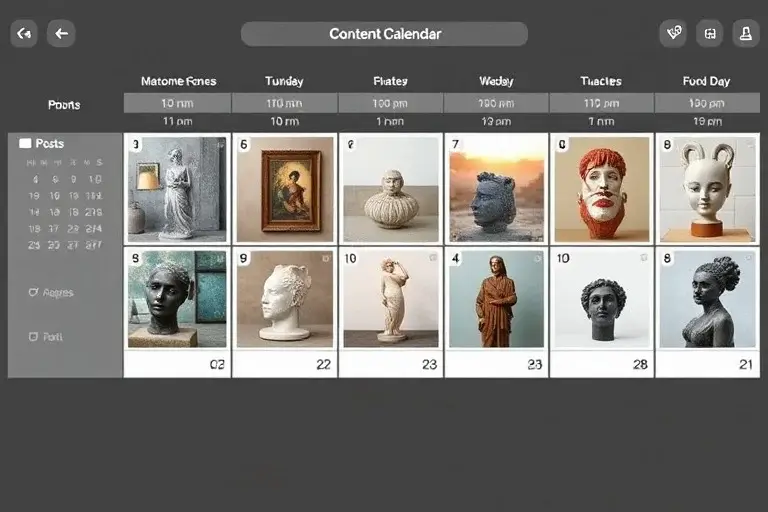
Task: Click the back arrow button in header
Action: [61, 34]
